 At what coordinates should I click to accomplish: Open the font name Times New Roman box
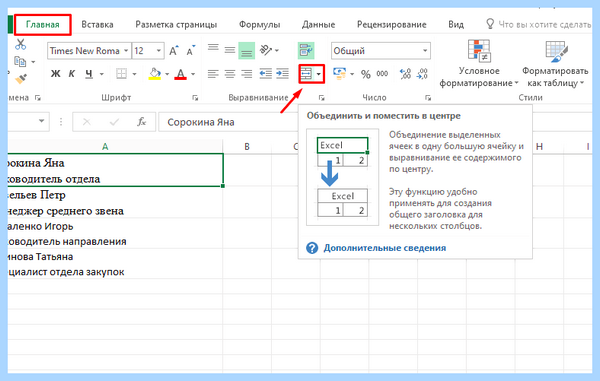[x=89, y=51]
